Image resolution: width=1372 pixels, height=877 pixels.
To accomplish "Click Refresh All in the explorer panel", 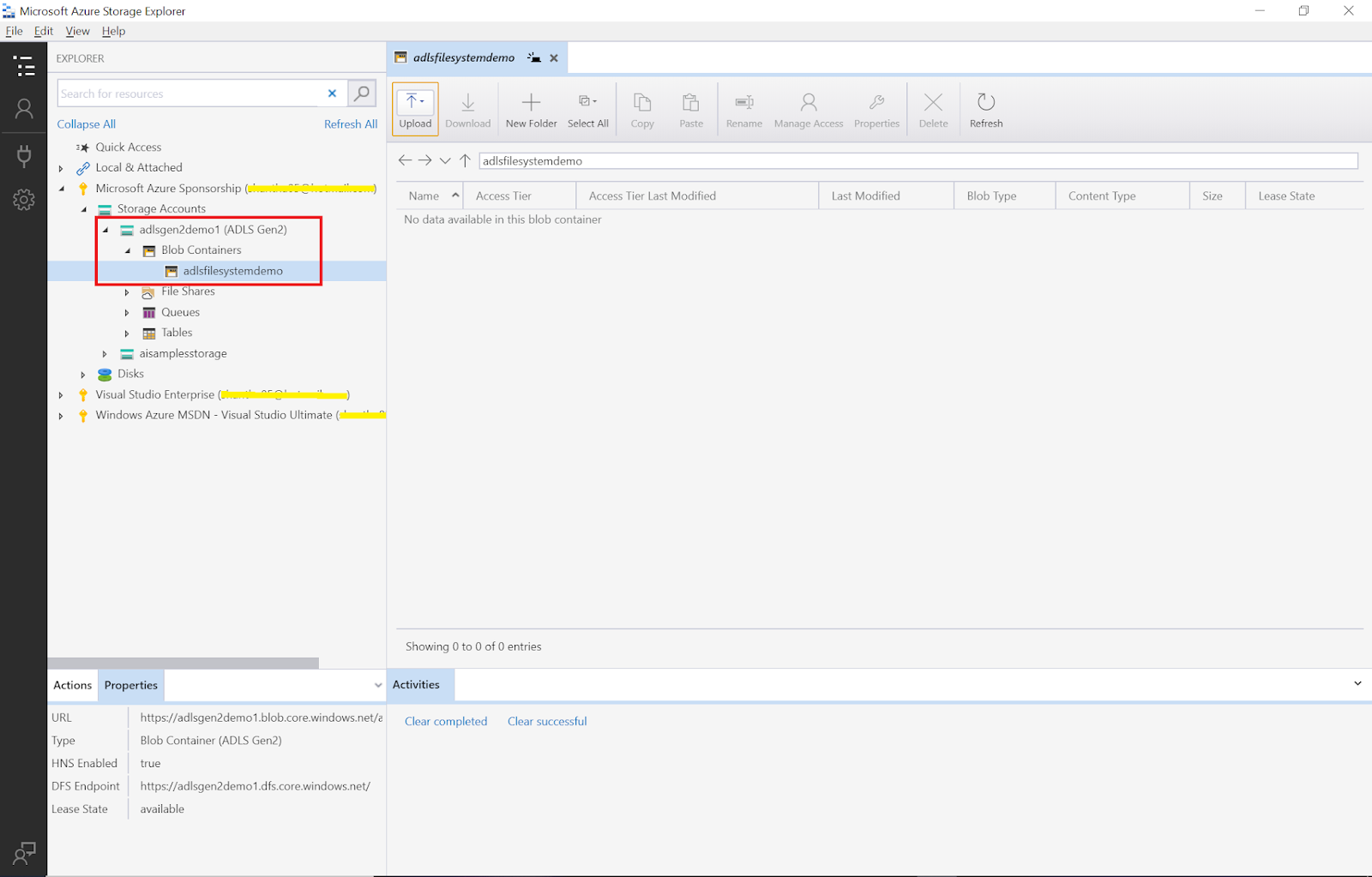I will pos(351,123).
